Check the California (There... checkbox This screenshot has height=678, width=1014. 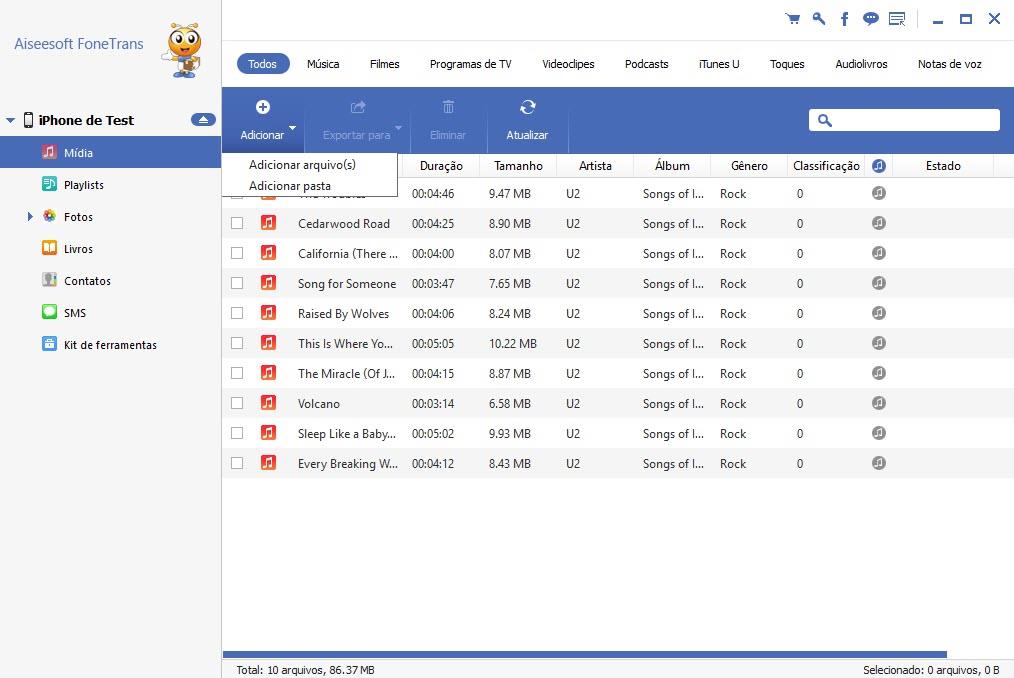coord(237,254)
